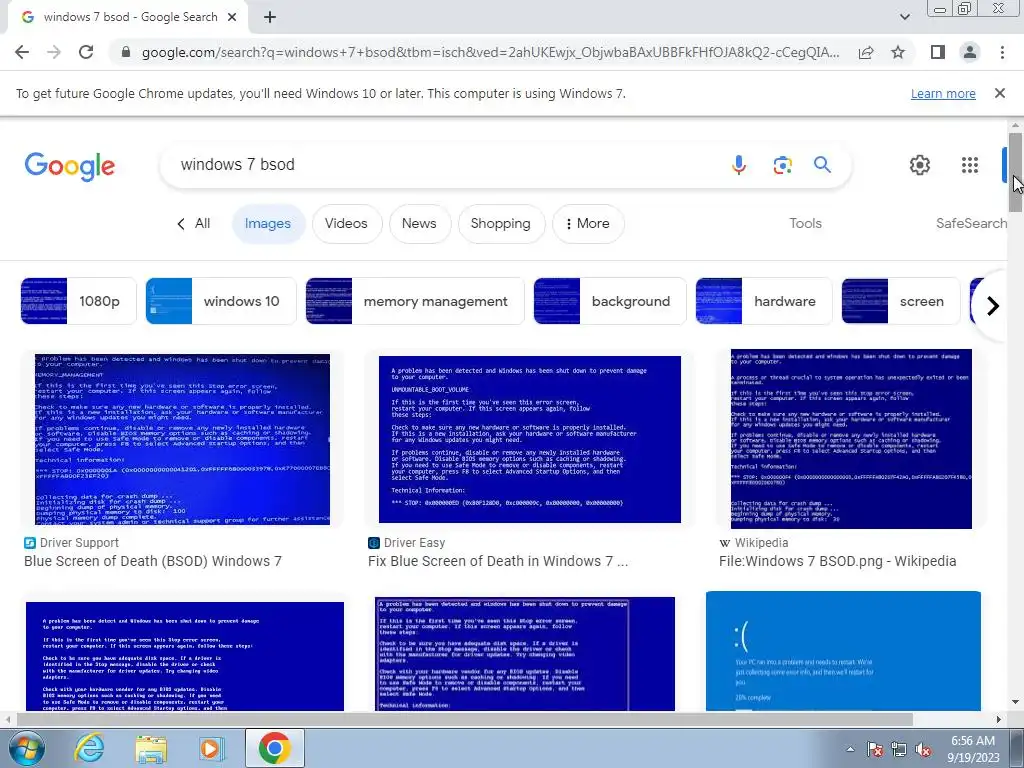
Task: Select the Images tab
Action: (268, 223)
